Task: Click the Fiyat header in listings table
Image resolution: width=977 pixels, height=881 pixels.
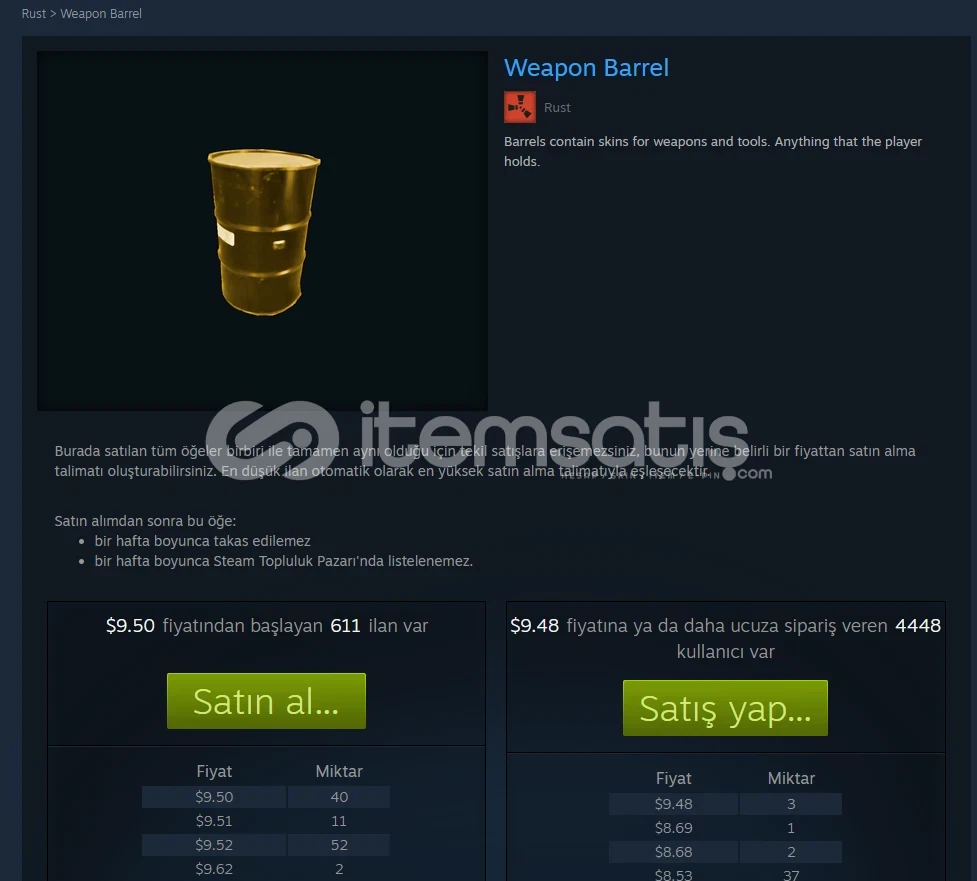Action: tap(214, 771)
